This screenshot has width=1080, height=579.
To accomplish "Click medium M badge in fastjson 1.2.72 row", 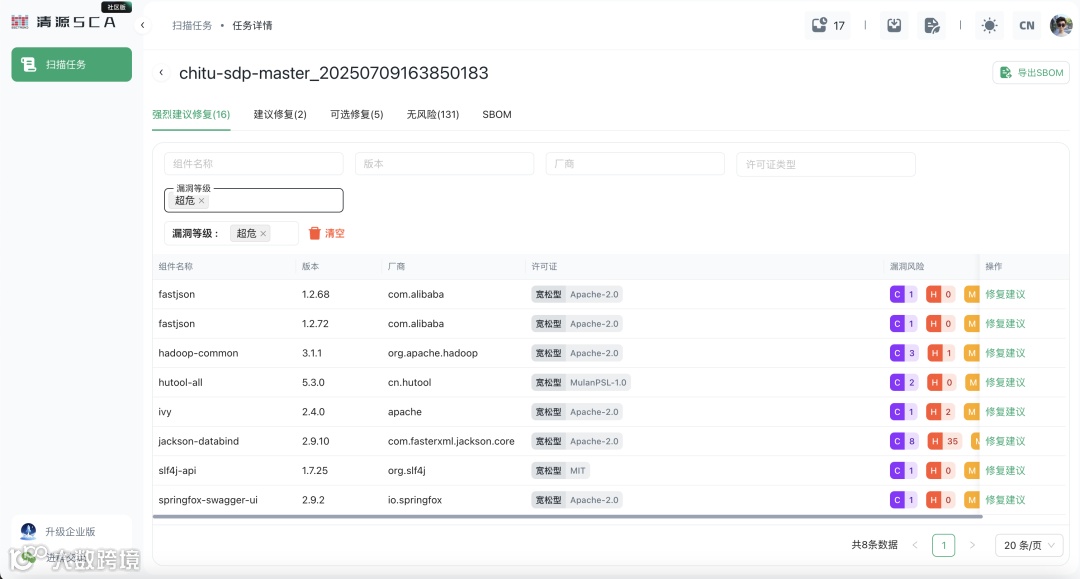I will (971, 324).
